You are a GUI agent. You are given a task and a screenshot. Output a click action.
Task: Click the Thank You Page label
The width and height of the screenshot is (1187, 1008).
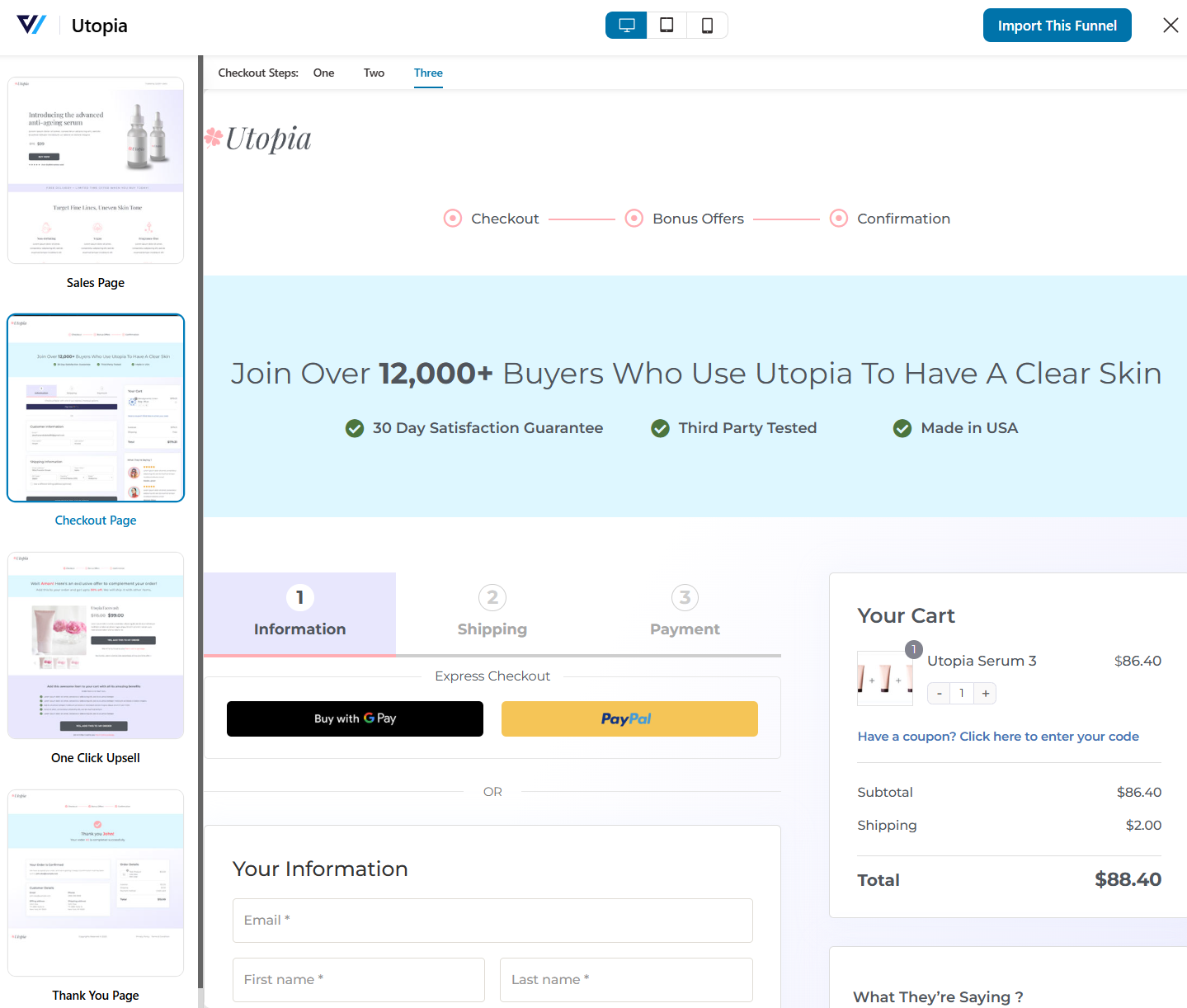point(96,996)
